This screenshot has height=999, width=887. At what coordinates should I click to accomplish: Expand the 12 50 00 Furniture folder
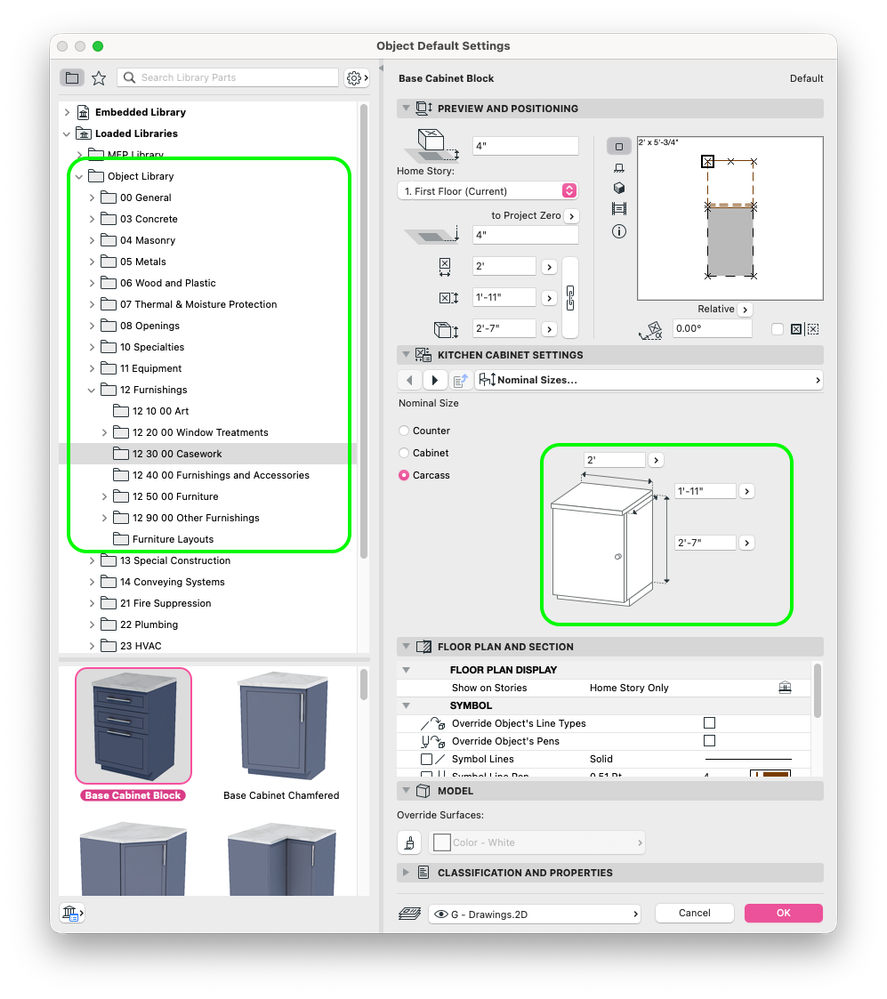(x=105, y=497)
